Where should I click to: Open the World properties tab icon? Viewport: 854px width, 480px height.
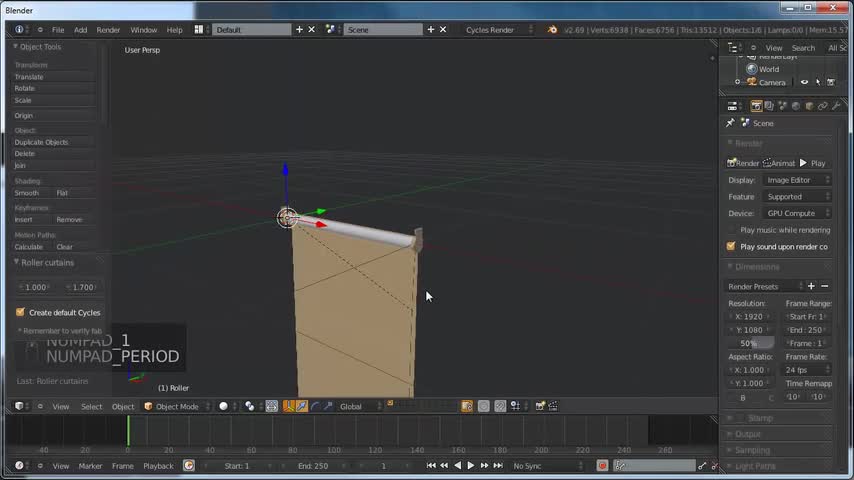(796, 106)
